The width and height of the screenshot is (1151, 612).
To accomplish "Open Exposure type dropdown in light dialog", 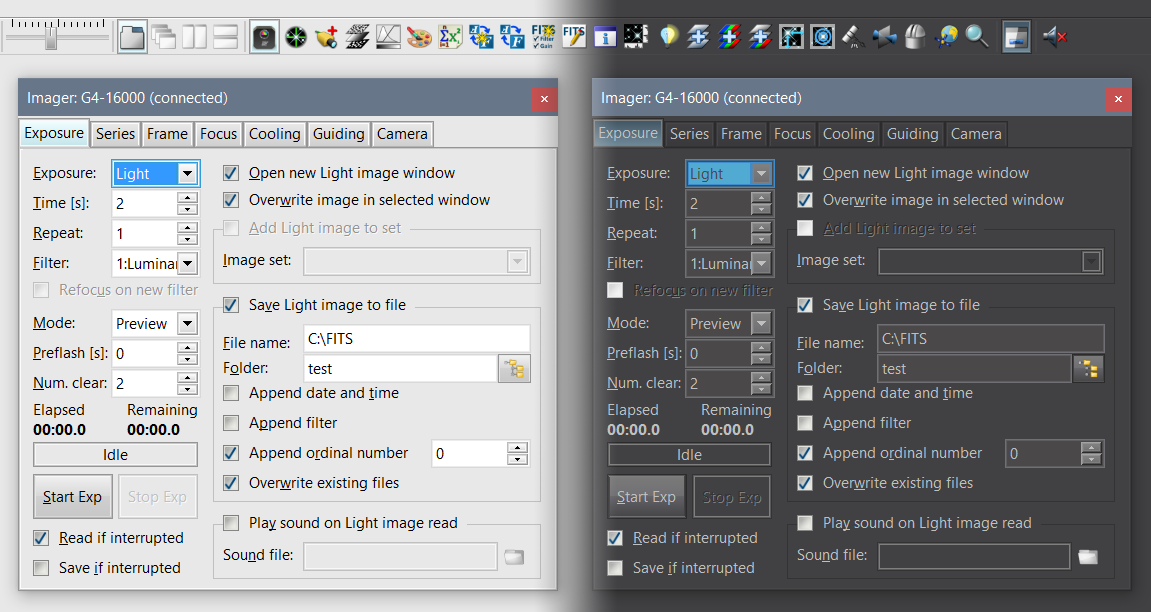I will 186,174.
